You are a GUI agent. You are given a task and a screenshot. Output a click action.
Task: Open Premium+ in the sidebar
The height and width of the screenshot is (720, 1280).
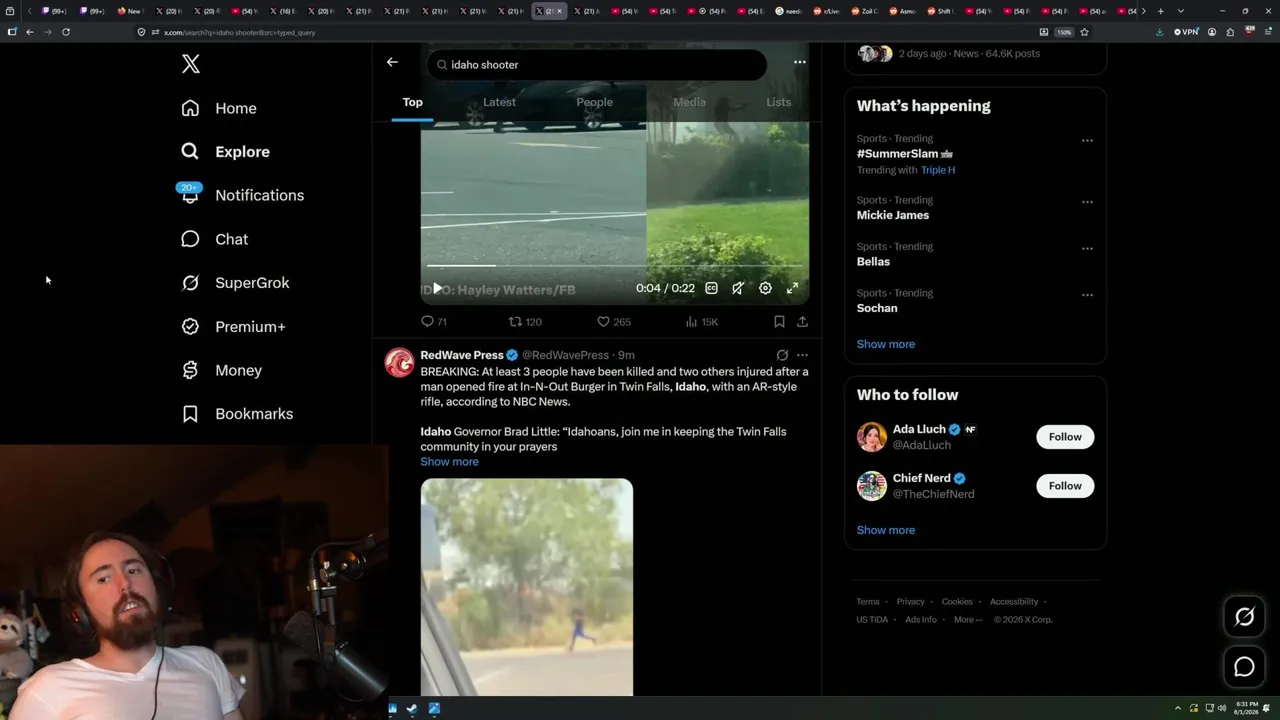coord(233,327)
